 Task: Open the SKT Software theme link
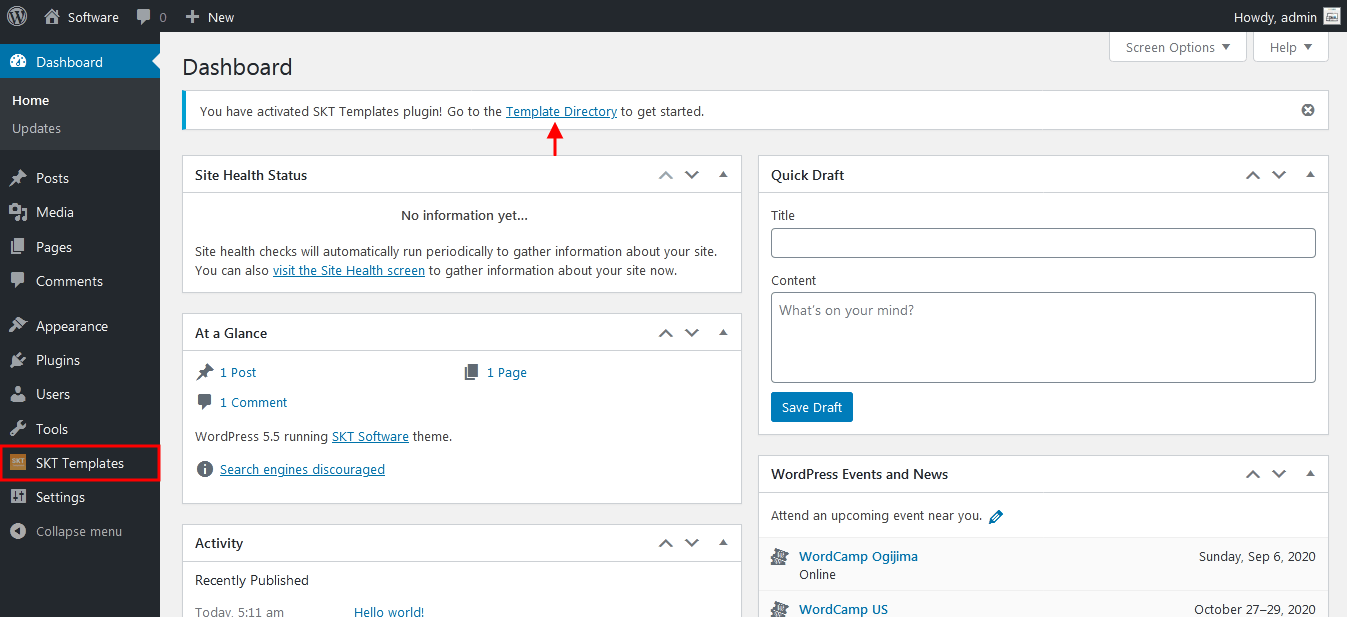[370, 436]
